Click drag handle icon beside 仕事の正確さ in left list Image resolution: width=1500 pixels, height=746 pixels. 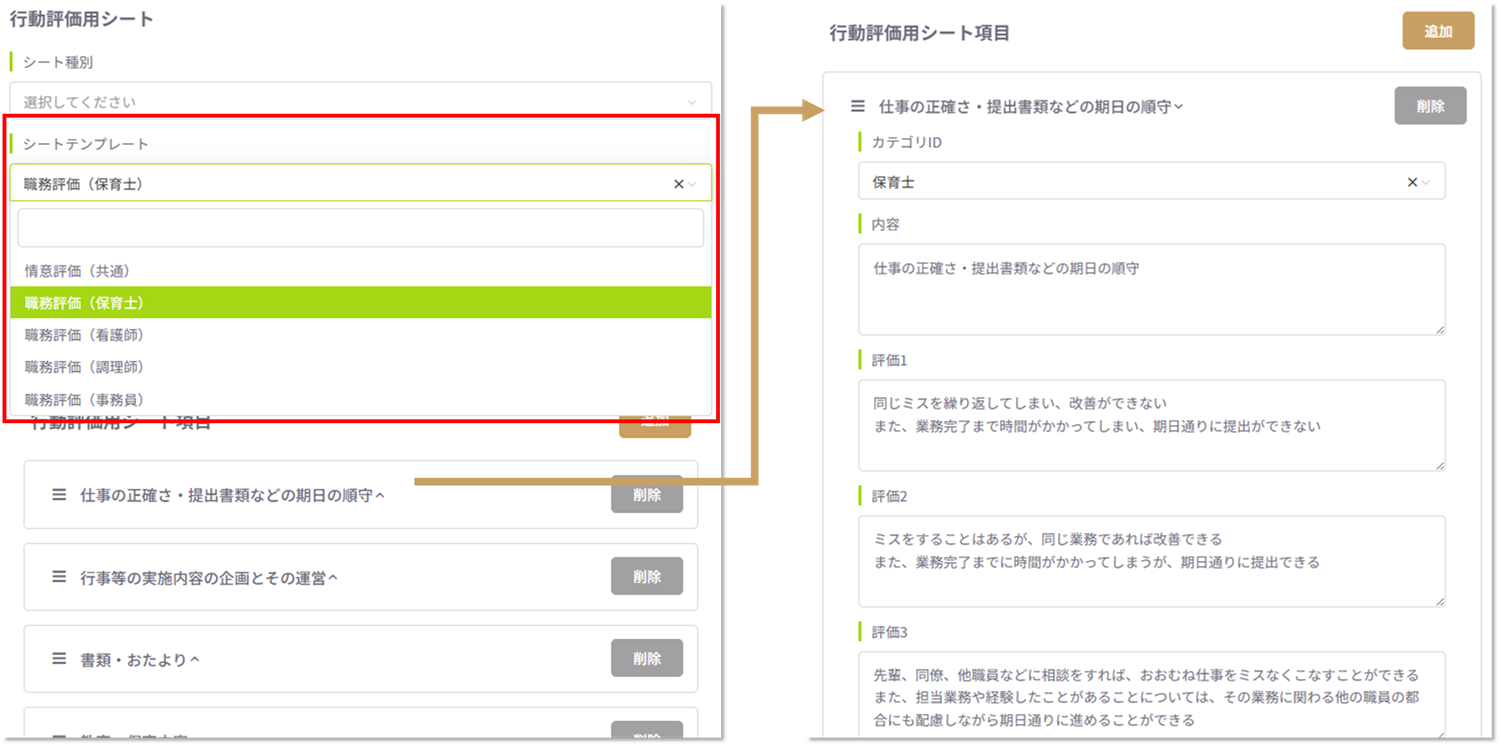pos(59,495)
